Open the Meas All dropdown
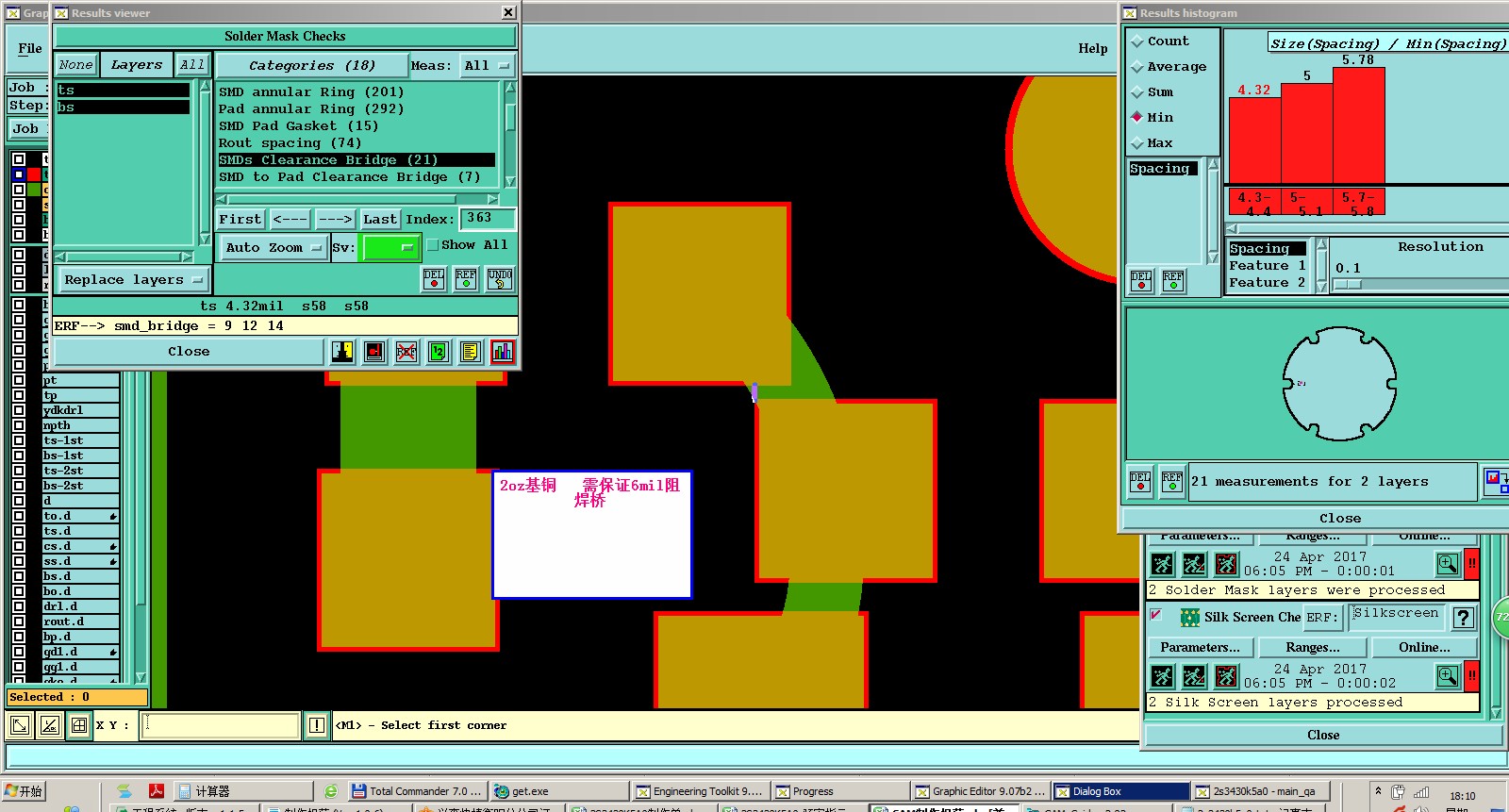The width and height of the screenshot is (1509, 812). tap(488, 65)
